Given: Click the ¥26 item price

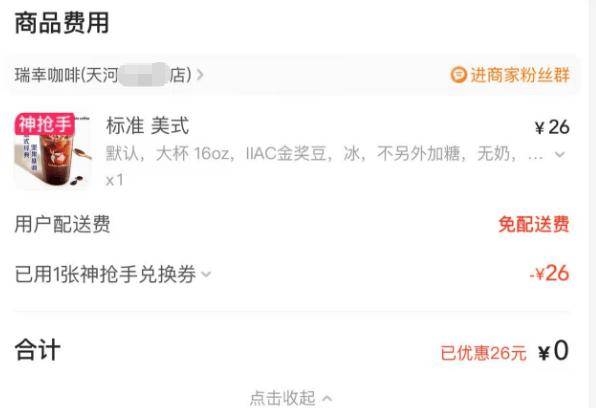Looking at the screenshot, I should tap(552, 127).
